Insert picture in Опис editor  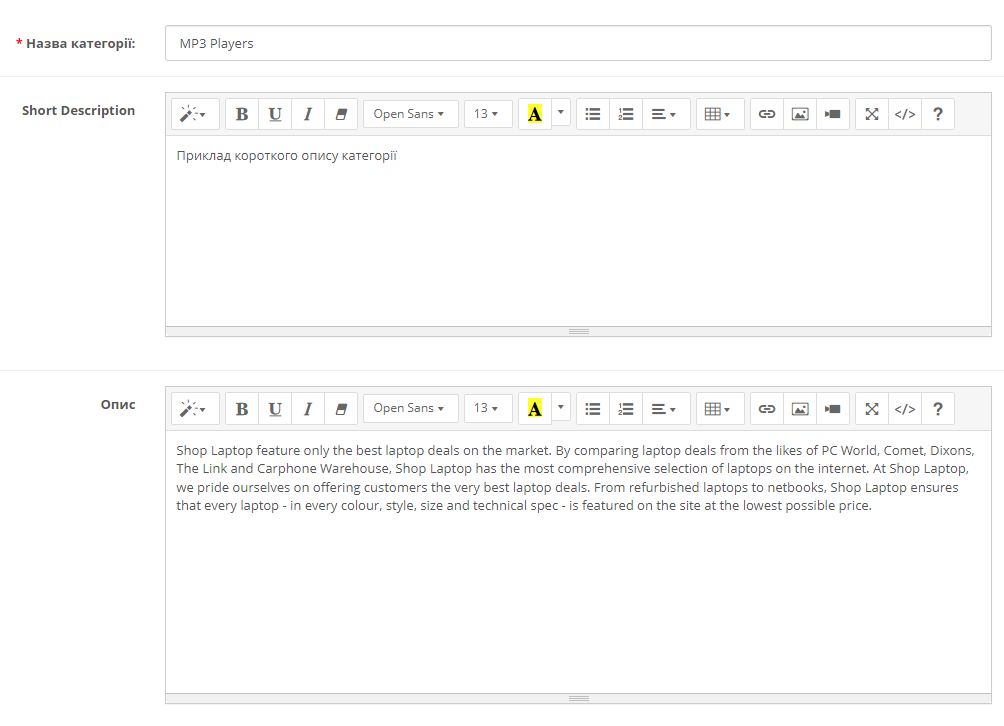(x=800, y=408)
